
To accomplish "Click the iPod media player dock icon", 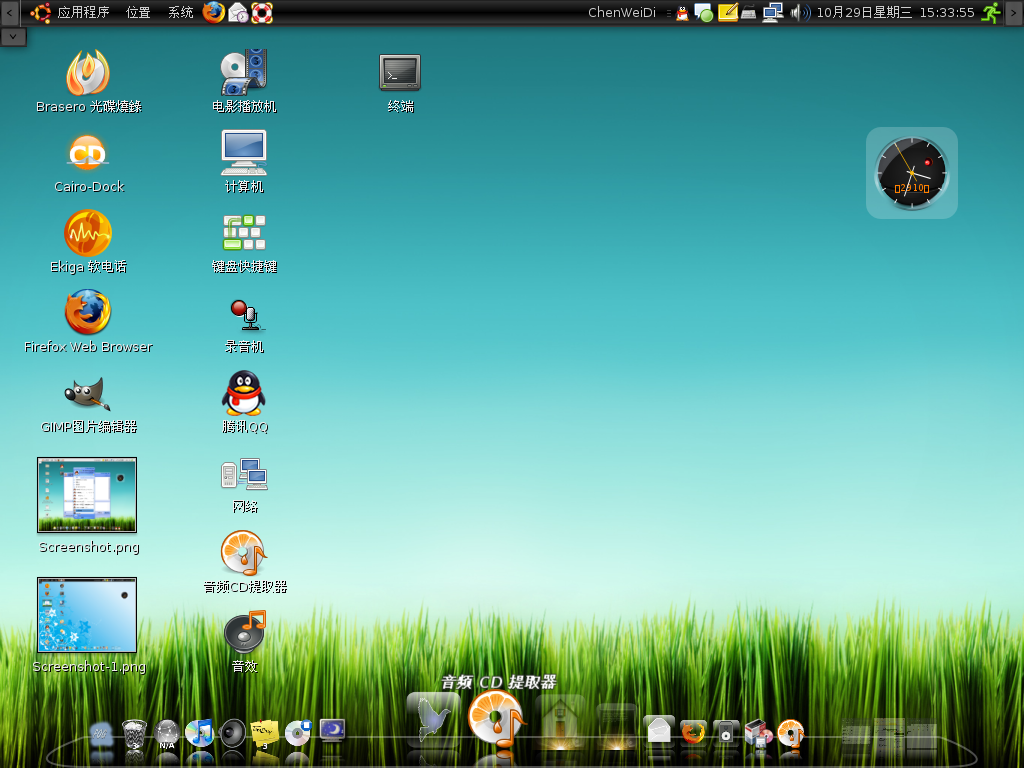I will click(x=726, y=731).
